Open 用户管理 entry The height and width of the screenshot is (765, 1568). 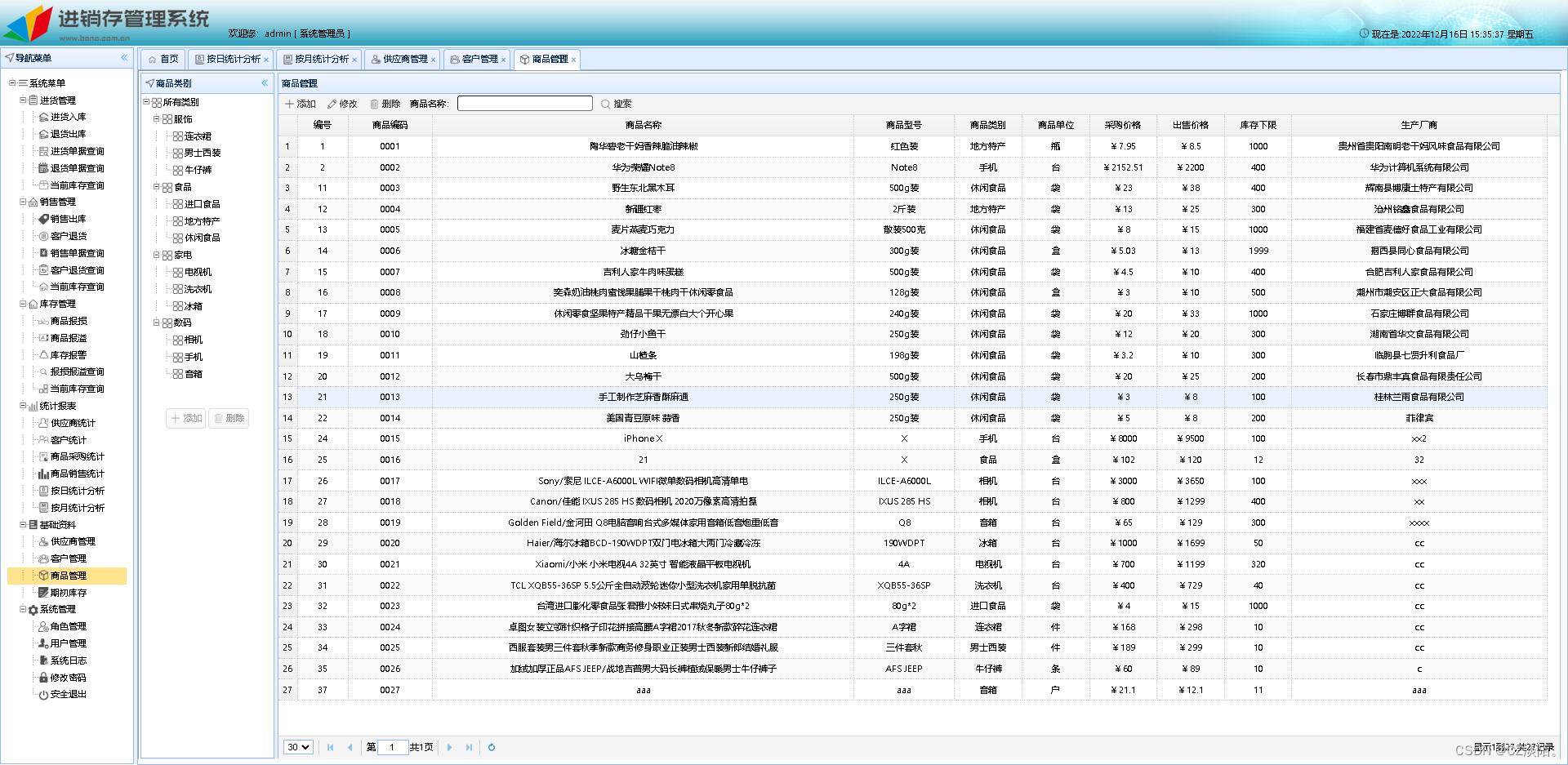click(68, 643)
